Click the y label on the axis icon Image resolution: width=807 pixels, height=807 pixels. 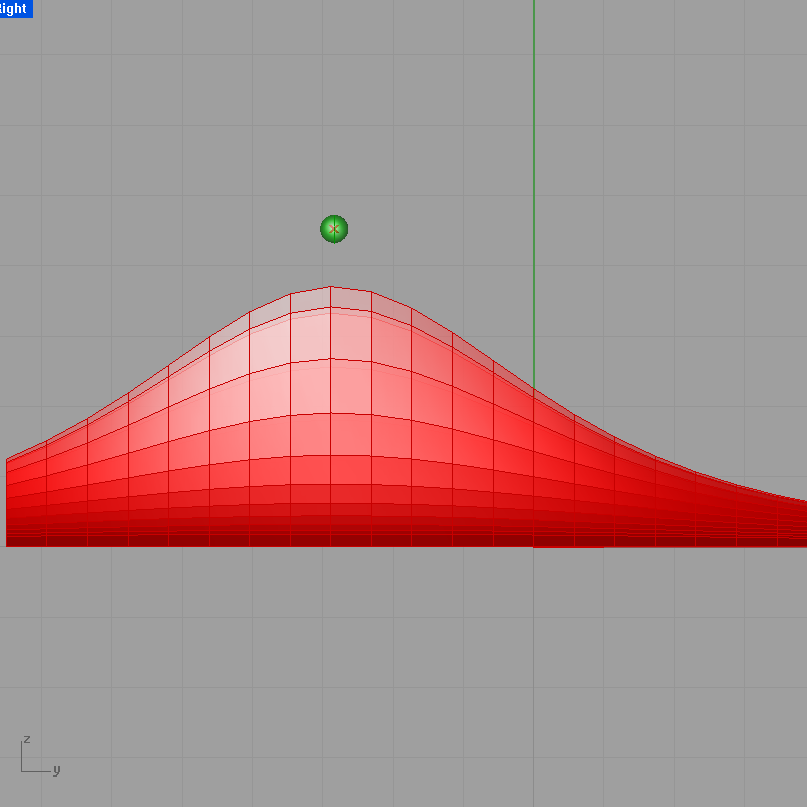point(57,770)
